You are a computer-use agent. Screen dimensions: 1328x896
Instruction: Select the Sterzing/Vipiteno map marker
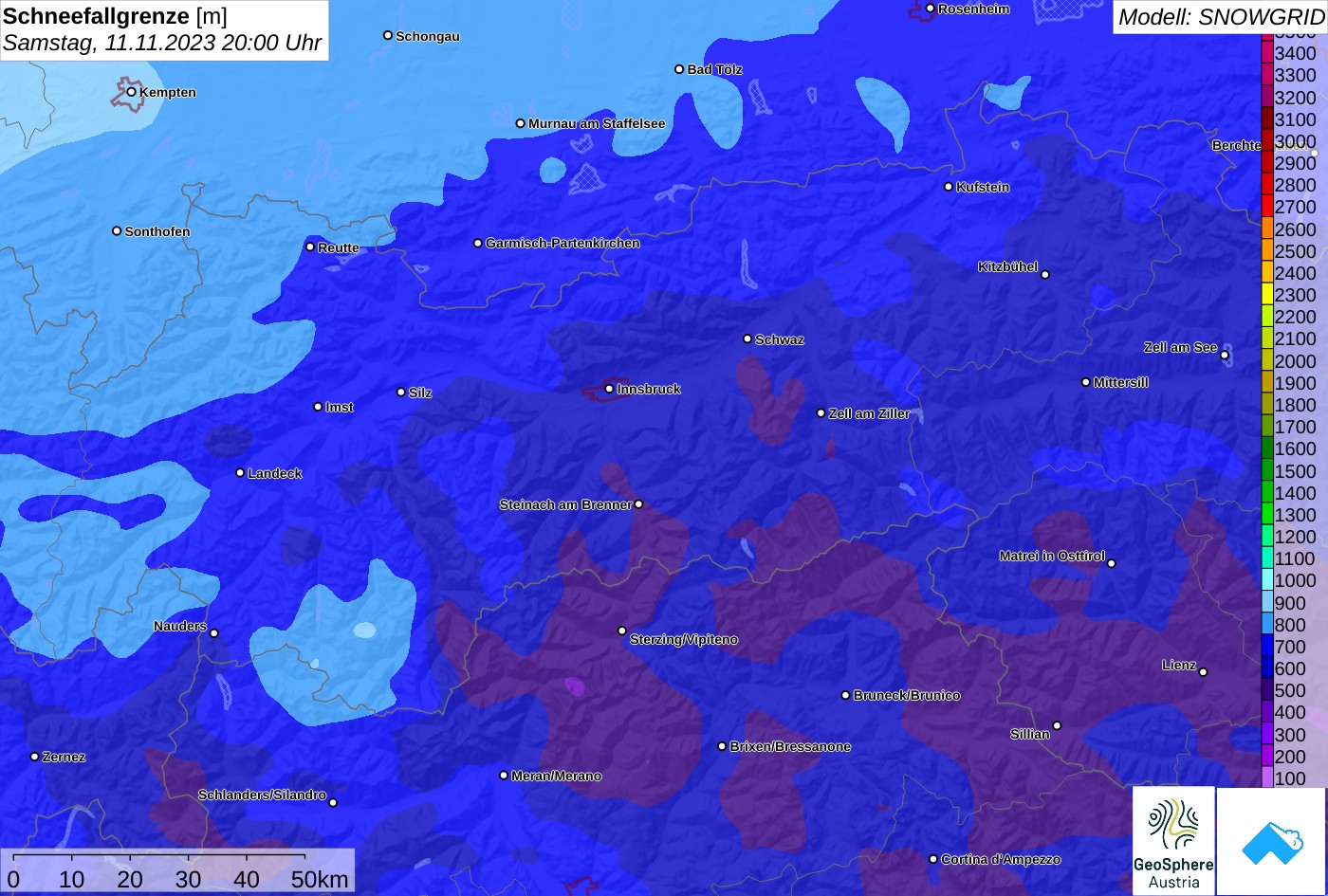[x=622, y=631]
